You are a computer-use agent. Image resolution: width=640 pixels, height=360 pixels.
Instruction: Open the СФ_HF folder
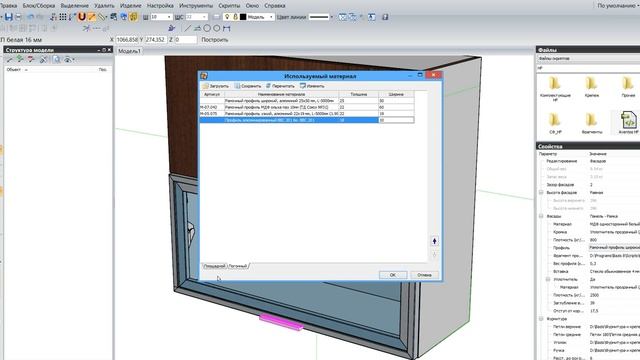555,123
